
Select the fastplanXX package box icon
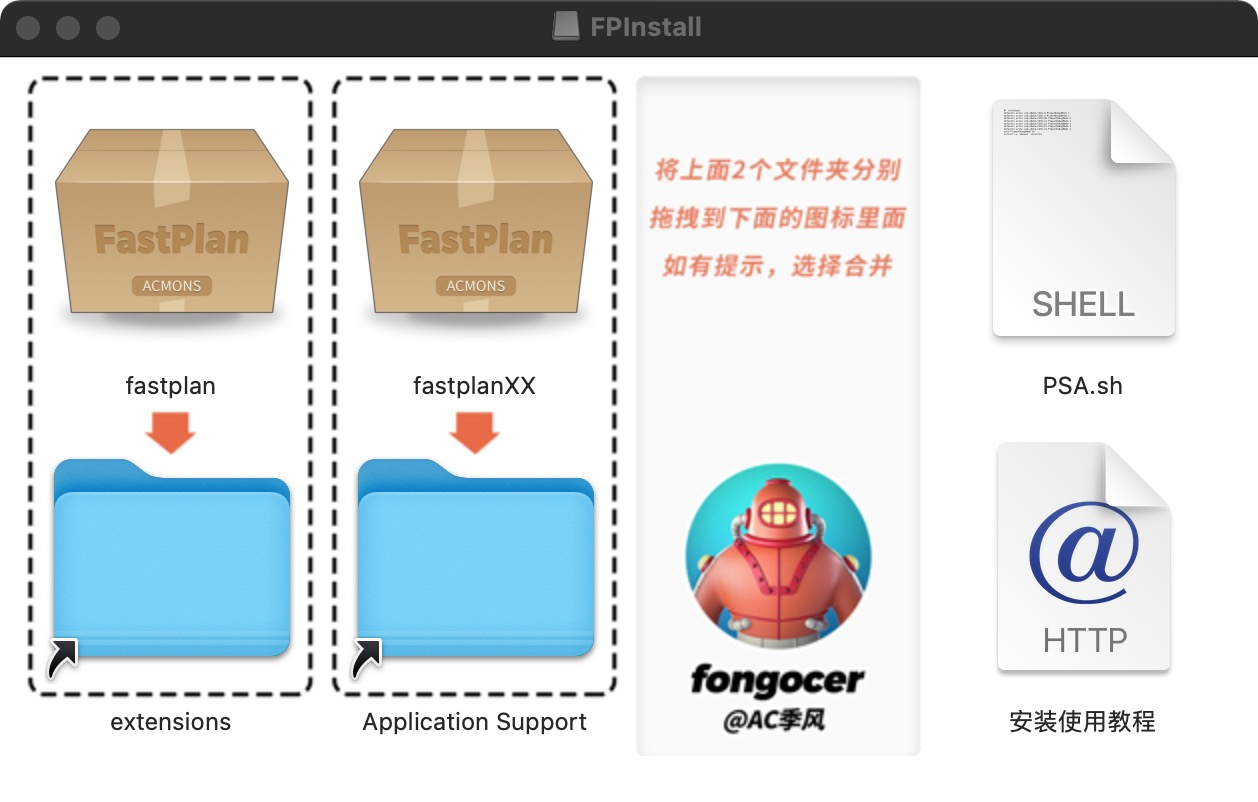tap(475, 221)
